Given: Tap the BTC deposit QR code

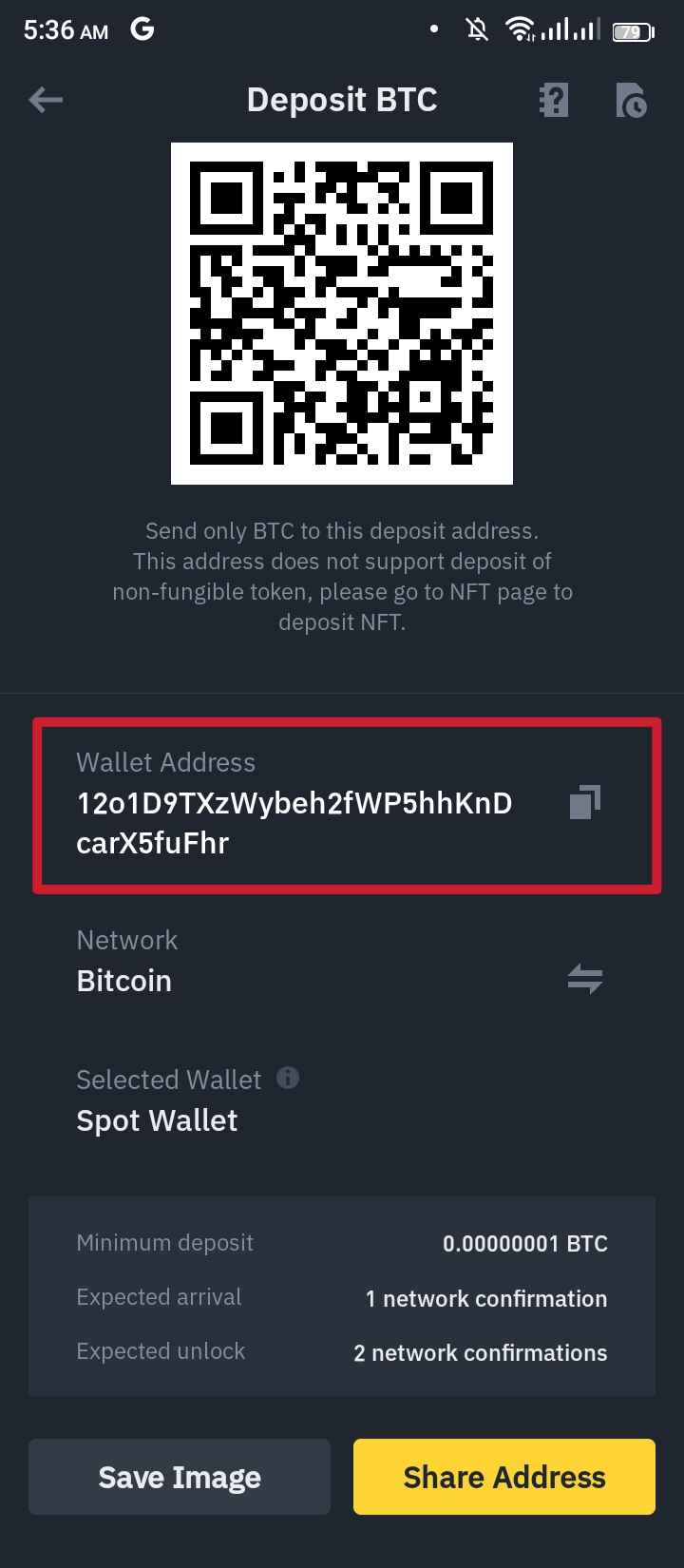Looking at the screenshot, I should tap(342, 314).
